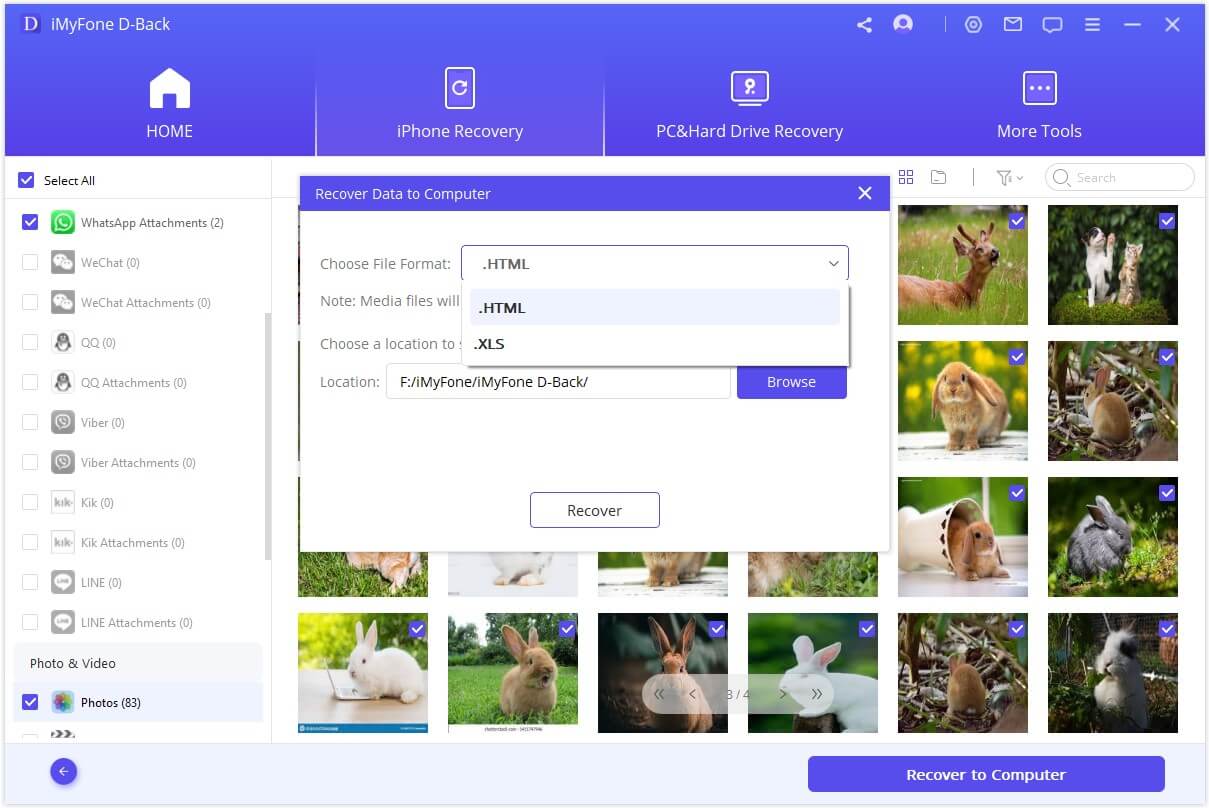Open the user account avatar icon
This screenshot has height=808, width=1209.
click(x=903, y=24)
